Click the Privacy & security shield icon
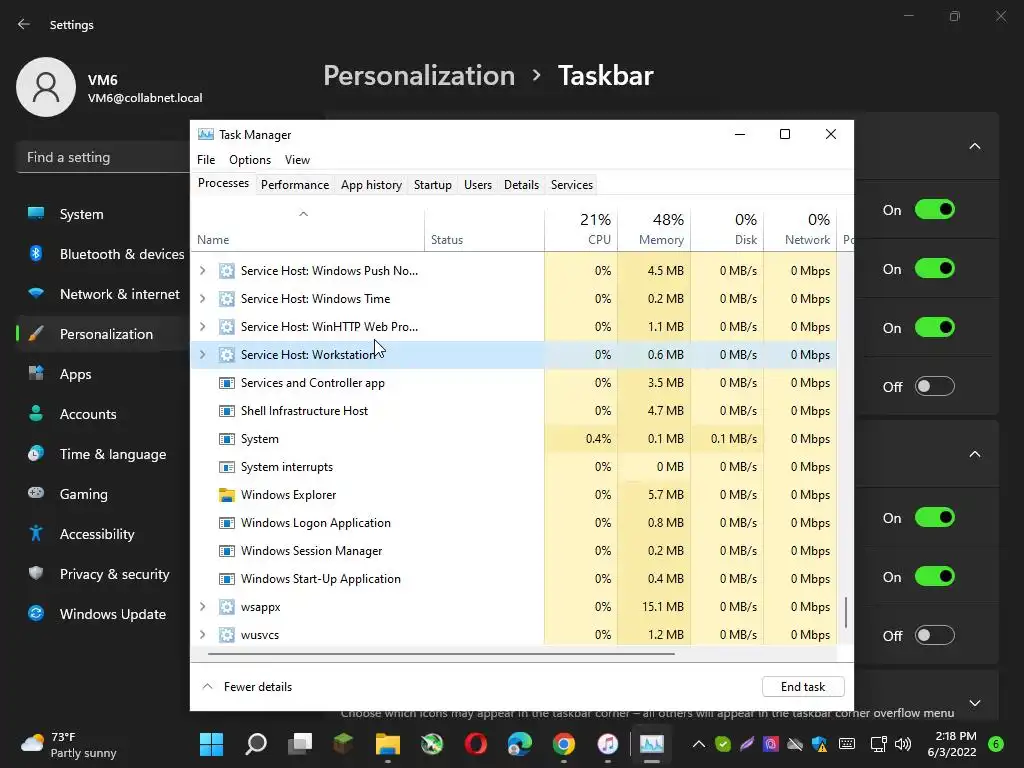Image resolution: width=1024 pixels, height=768 pixels. (36, 573)
